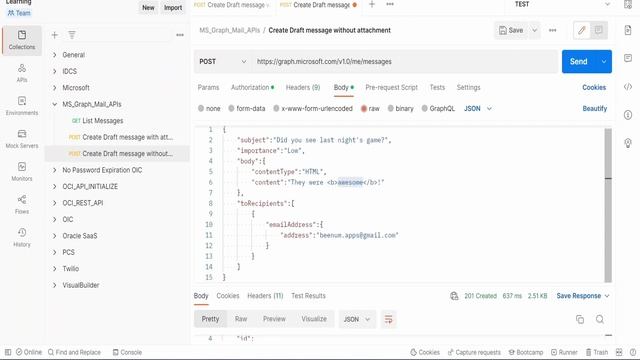
Task: Click the Send button
Action: 579,62
